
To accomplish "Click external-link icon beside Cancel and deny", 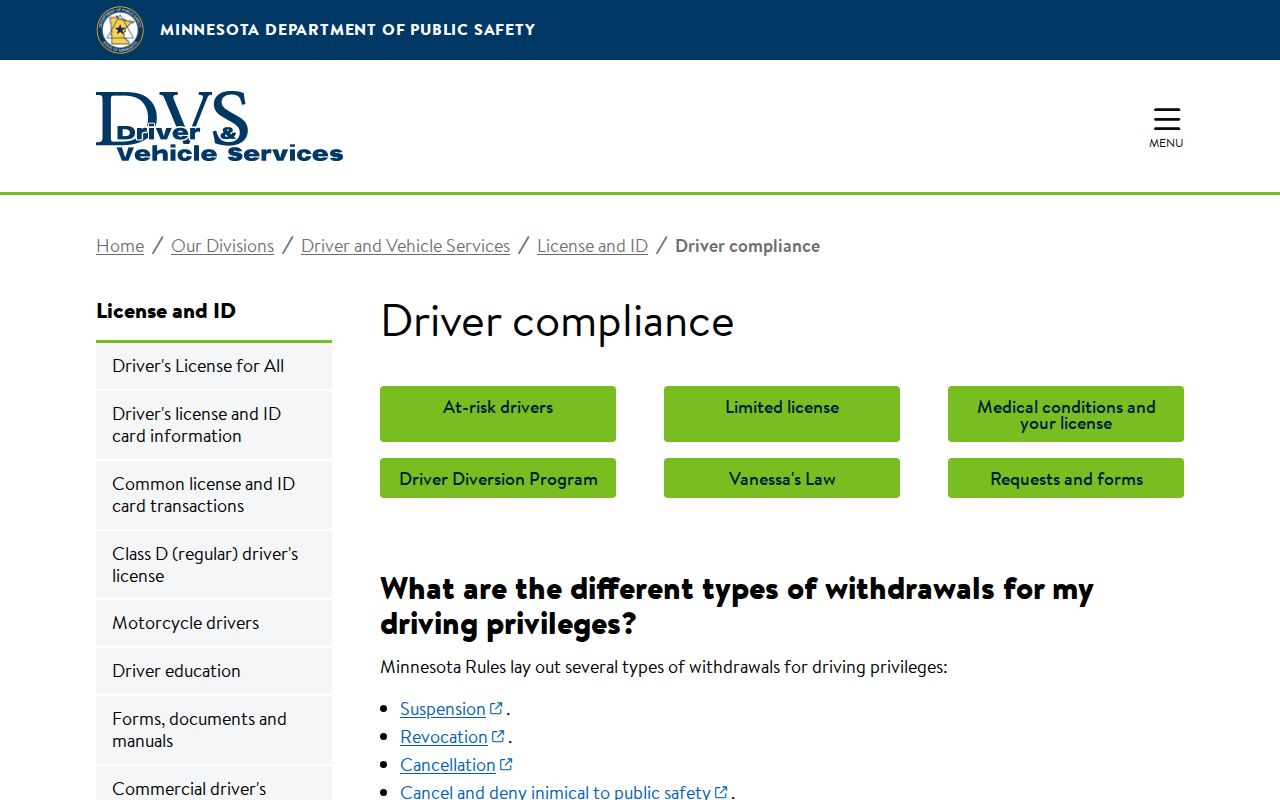I will point(721,792).
